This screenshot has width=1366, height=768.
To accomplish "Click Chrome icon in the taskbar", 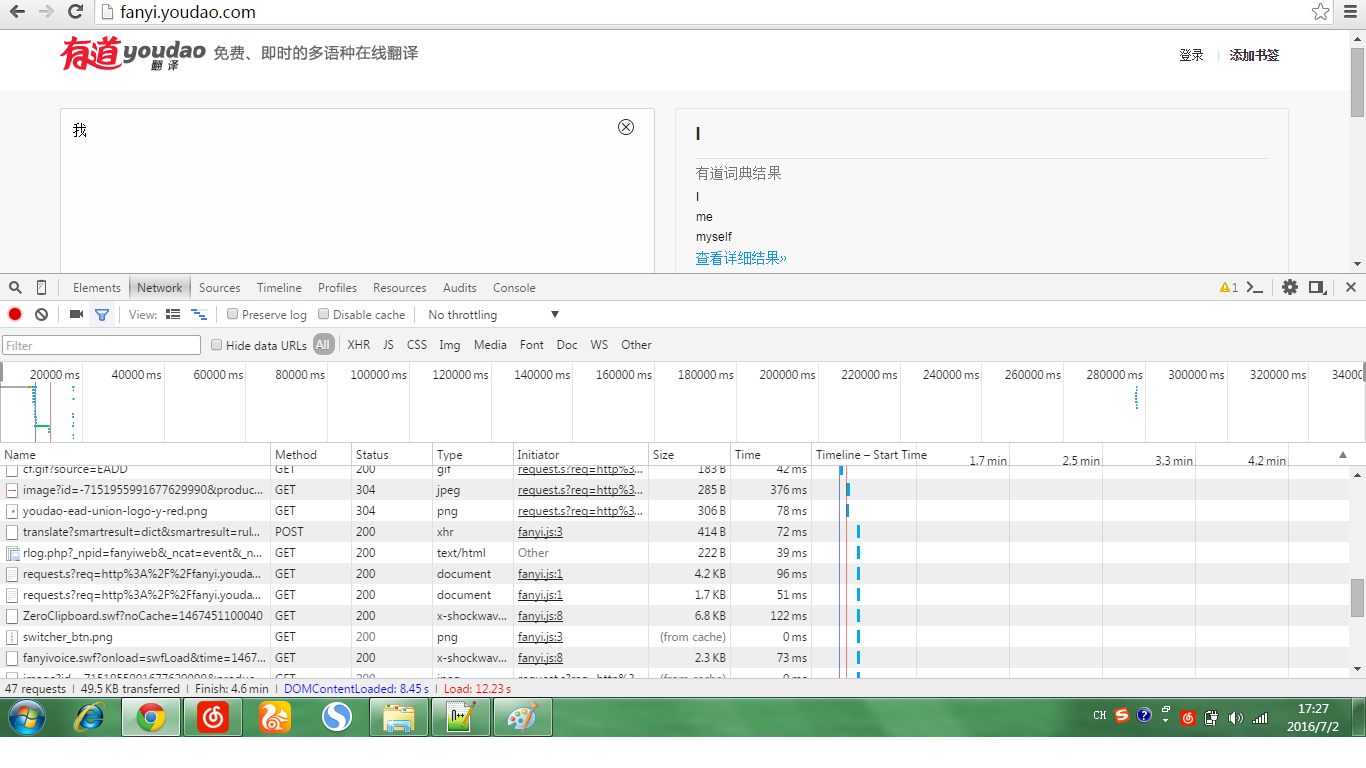I will click(151, 717).
